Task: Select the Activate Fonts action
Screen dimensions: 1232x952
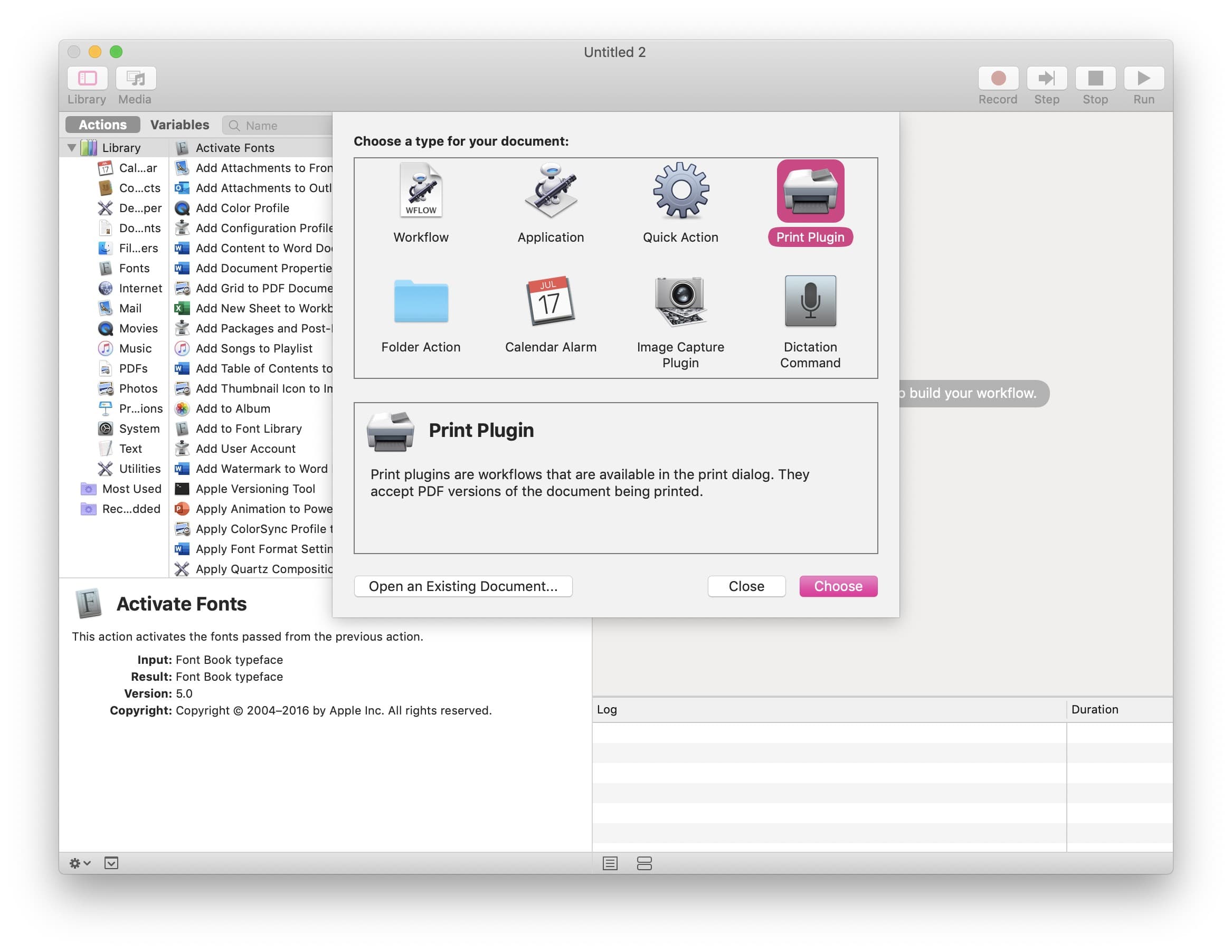Action: [252, 148]
